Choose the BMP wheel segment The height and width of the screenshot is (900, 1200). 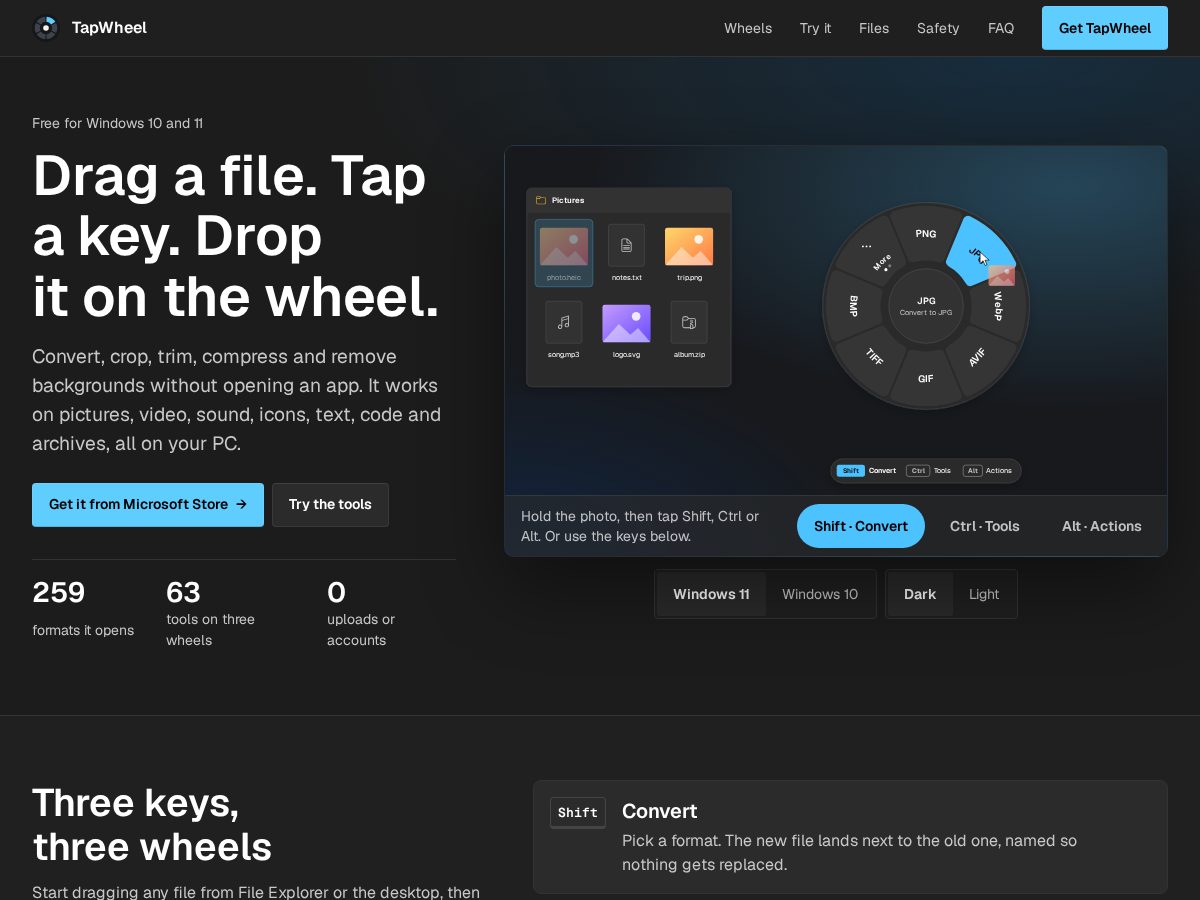(x=853, y=305)
